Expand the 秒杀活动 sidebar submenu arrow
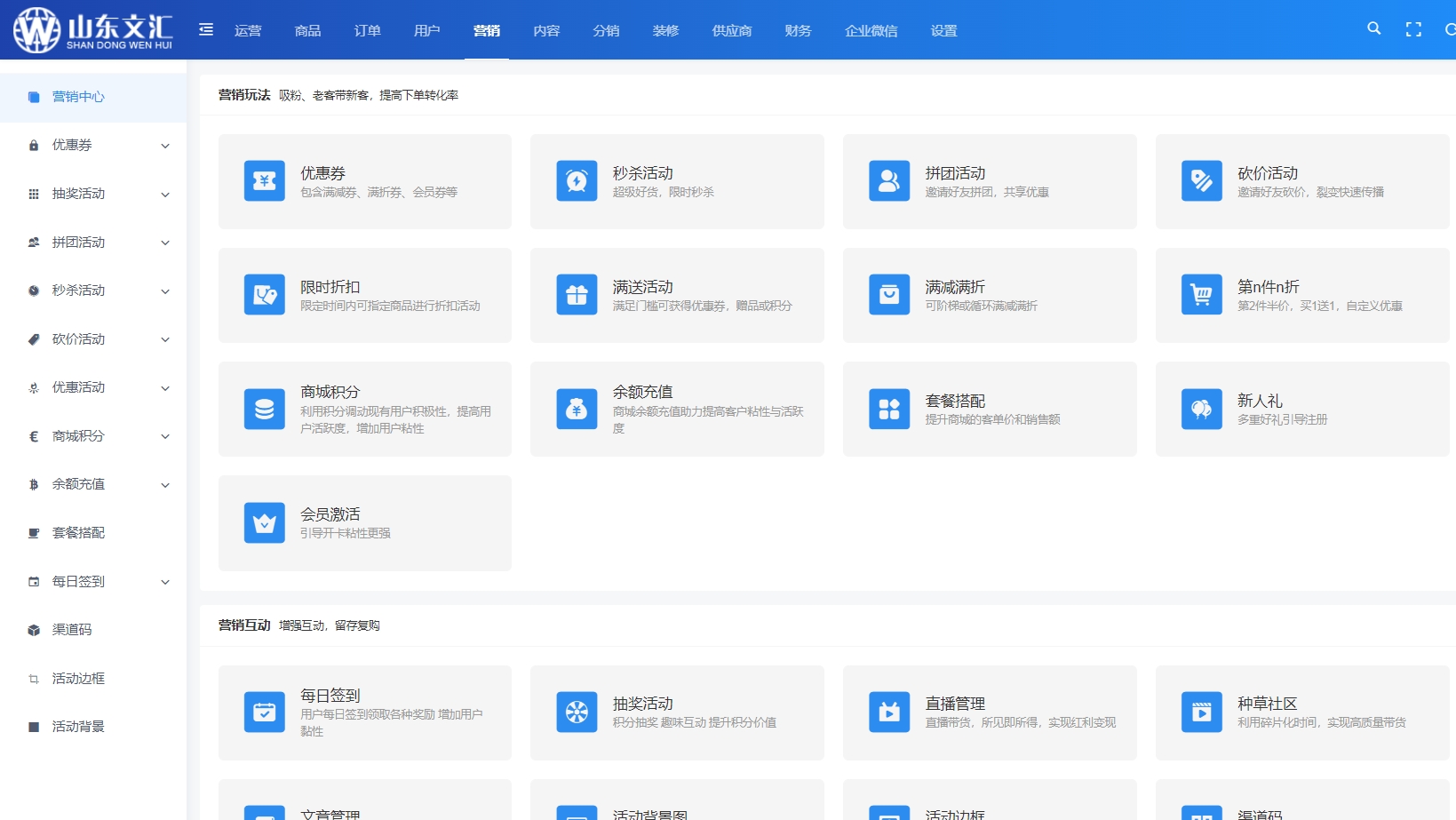The width and height of the screenshot is (1456, 820). pyautogui.click(x=165, y=291)
